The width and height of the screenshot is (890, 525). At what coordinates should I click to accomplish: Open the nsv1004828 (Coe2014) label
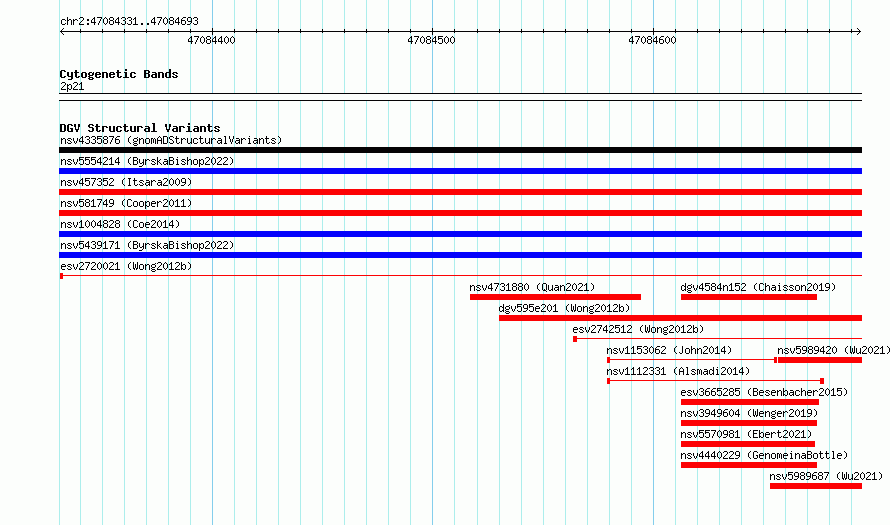coord(120,224)
